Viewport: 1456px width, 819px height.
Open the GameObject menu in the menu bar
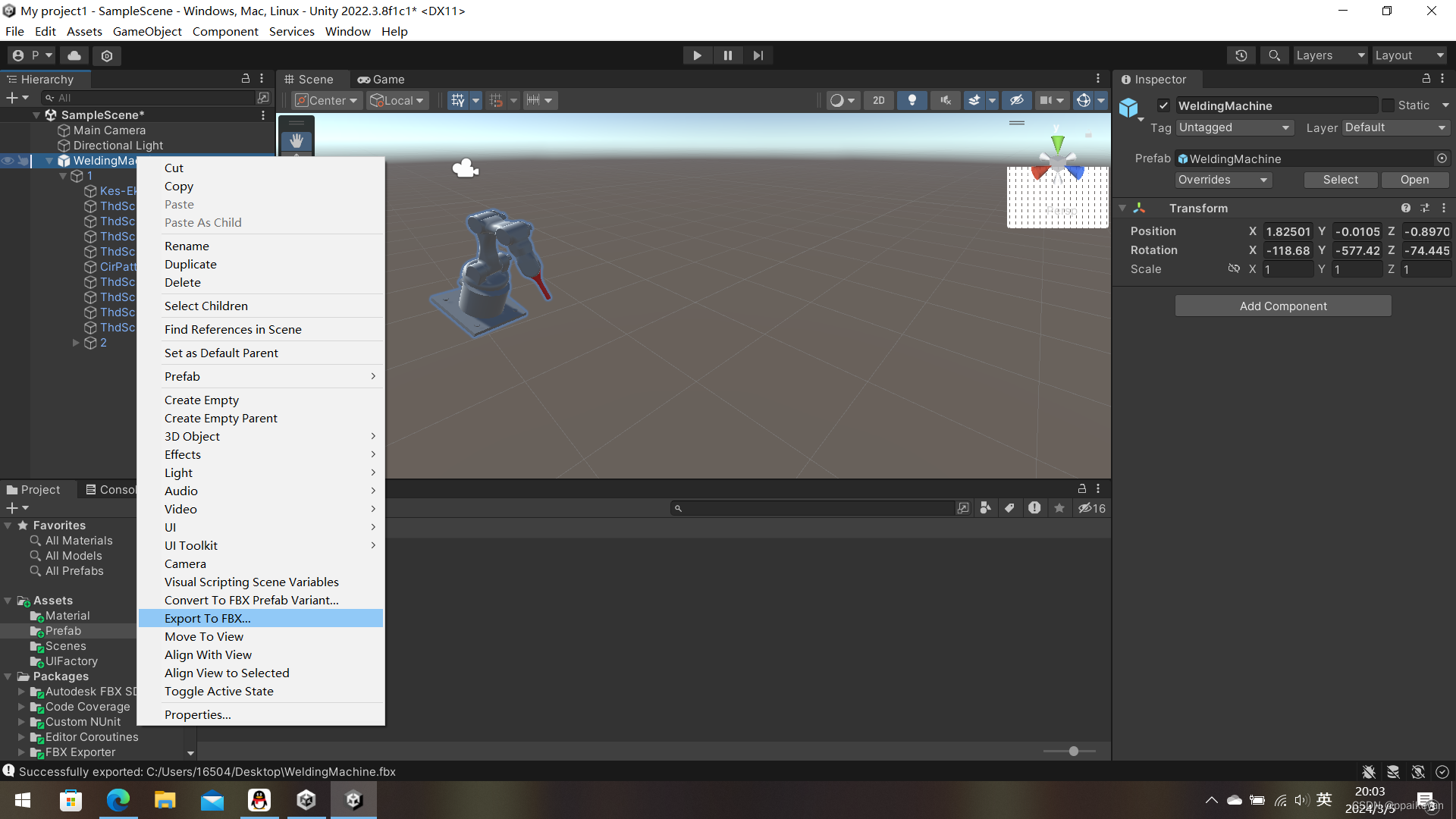coord(147,31)
